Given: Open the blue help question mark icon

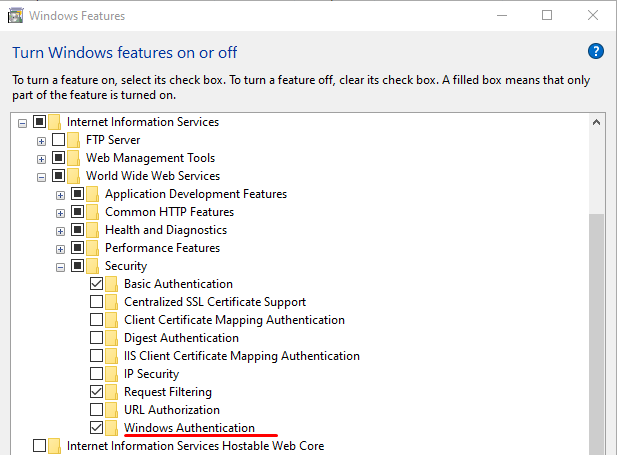Looking at the screenshot, I should 596,51.
